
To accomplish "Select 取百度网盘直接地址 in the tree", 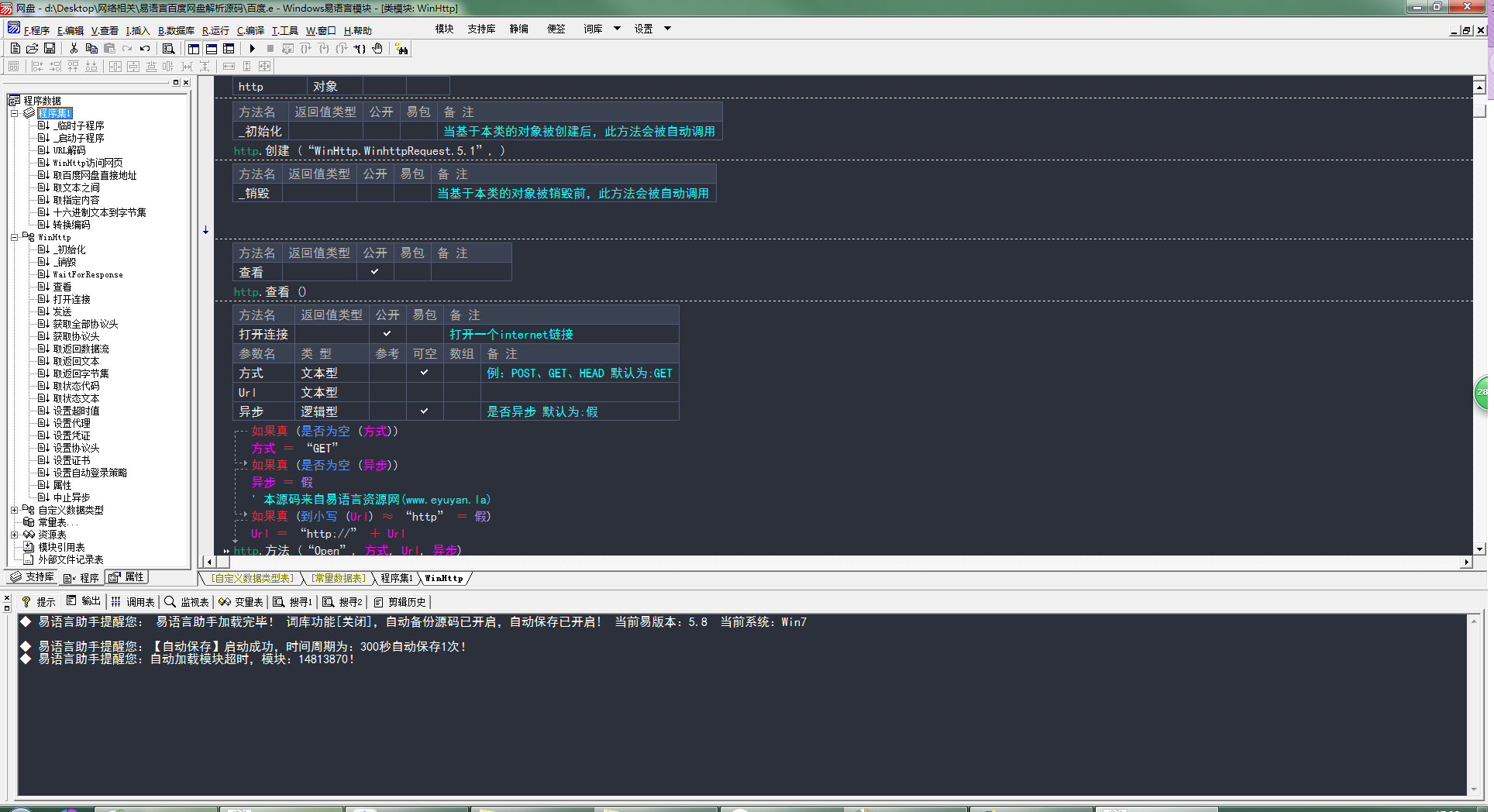I will pos(95,175).
